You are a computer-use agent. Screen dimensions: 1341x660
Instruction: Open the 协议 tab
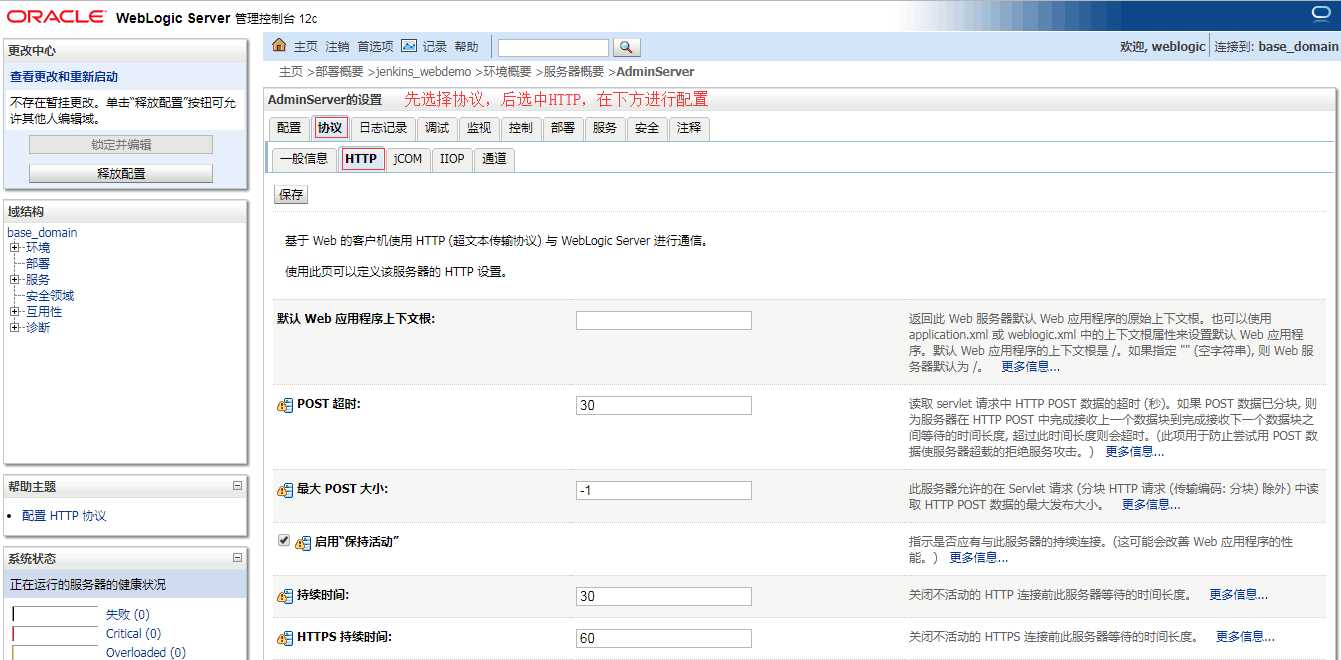[330, 128]
